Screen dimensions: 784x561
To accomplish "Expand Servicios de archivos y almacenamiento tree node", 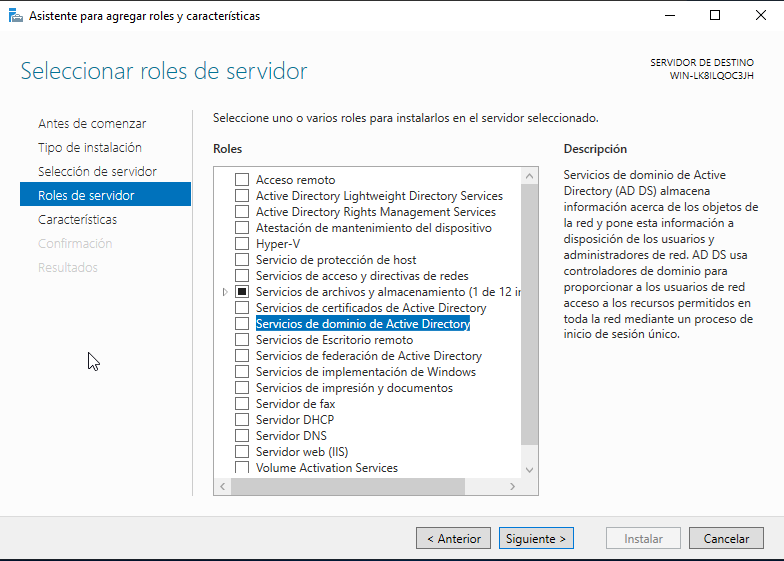I will [x=225, y=292].
